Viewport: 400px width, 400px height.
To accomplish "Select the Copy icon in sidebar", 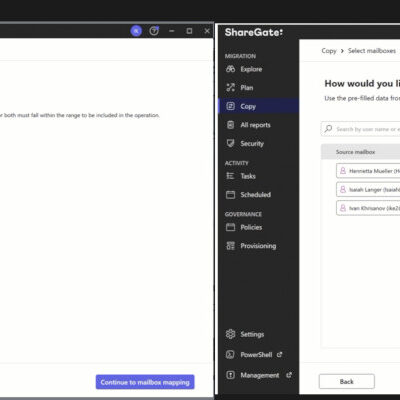I will (230, 106).
